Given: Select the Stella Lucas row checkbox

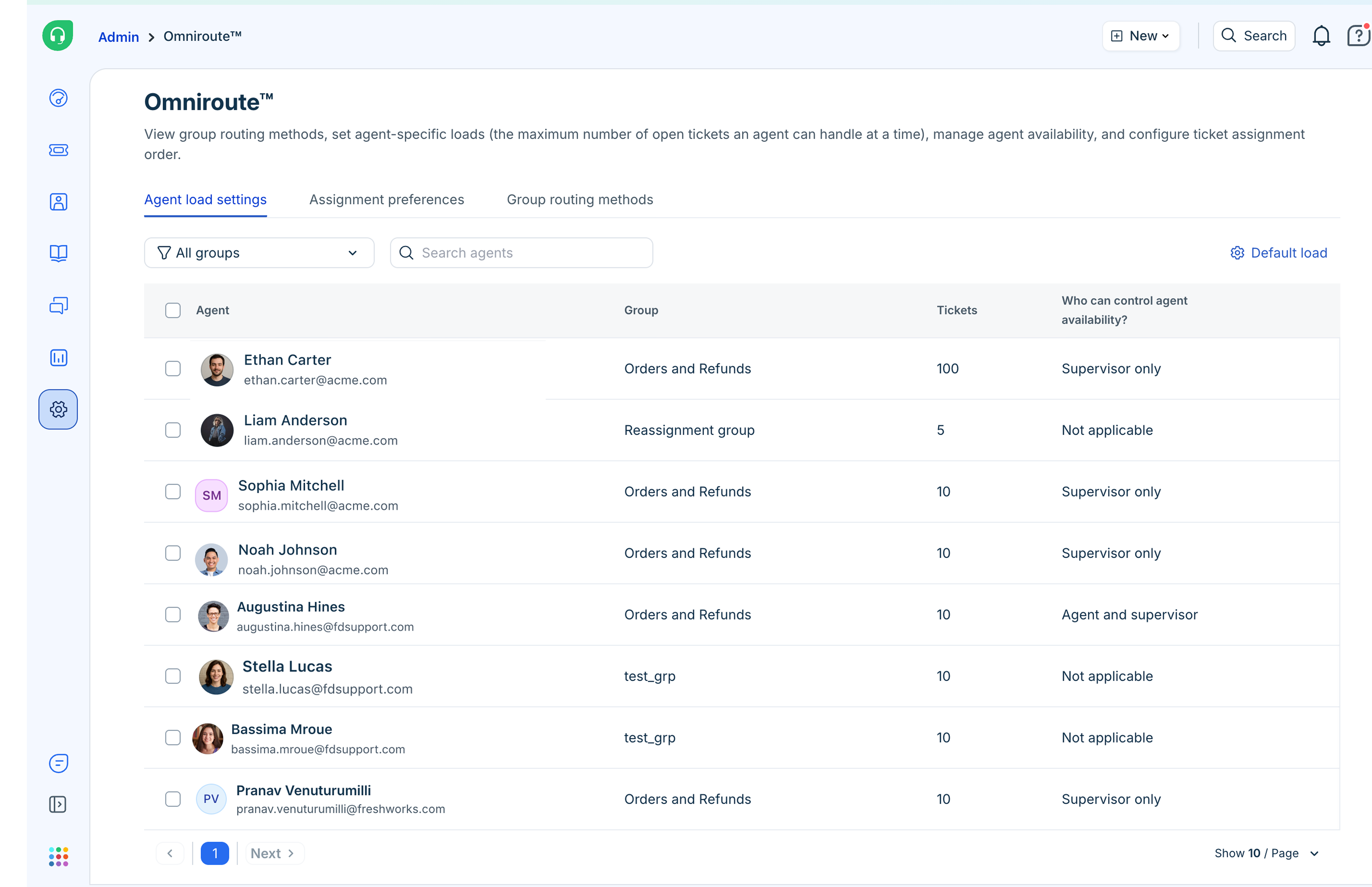Looking at the screenshot, I should pyautogui.click(x=173, y=676).
